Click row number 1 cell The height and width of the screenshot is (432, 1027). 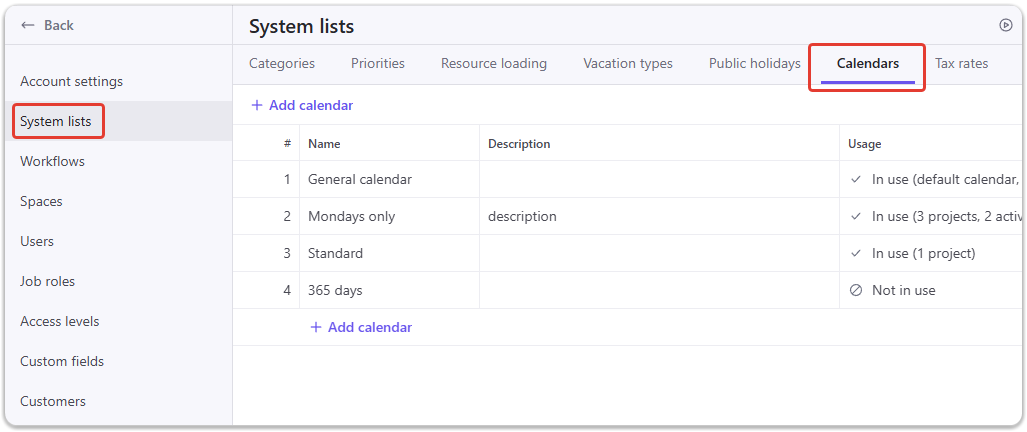(266, 179)
